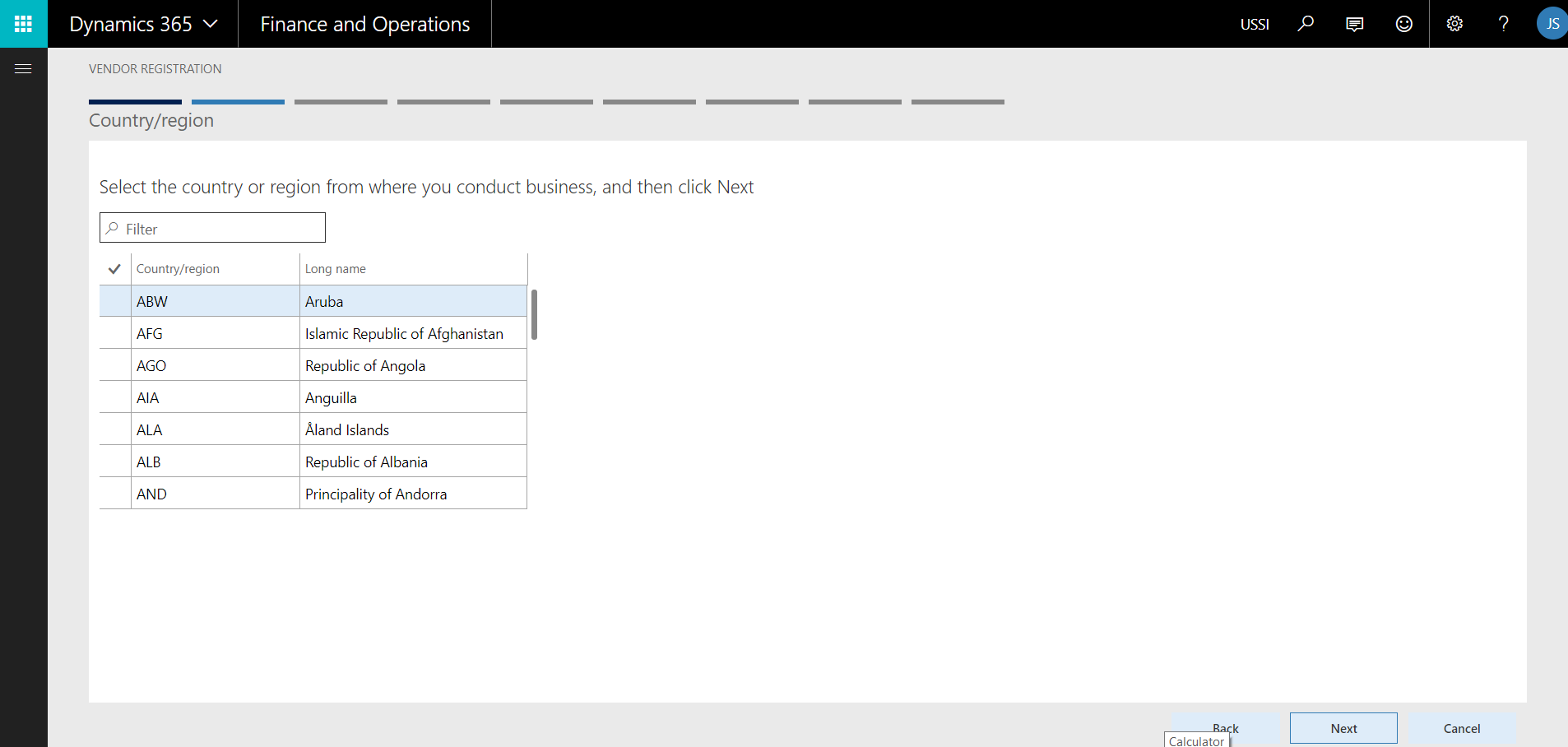Click the country list vertical scrollbar
This screenshot has height=747, width=1568.
click(x=534, y=314)
